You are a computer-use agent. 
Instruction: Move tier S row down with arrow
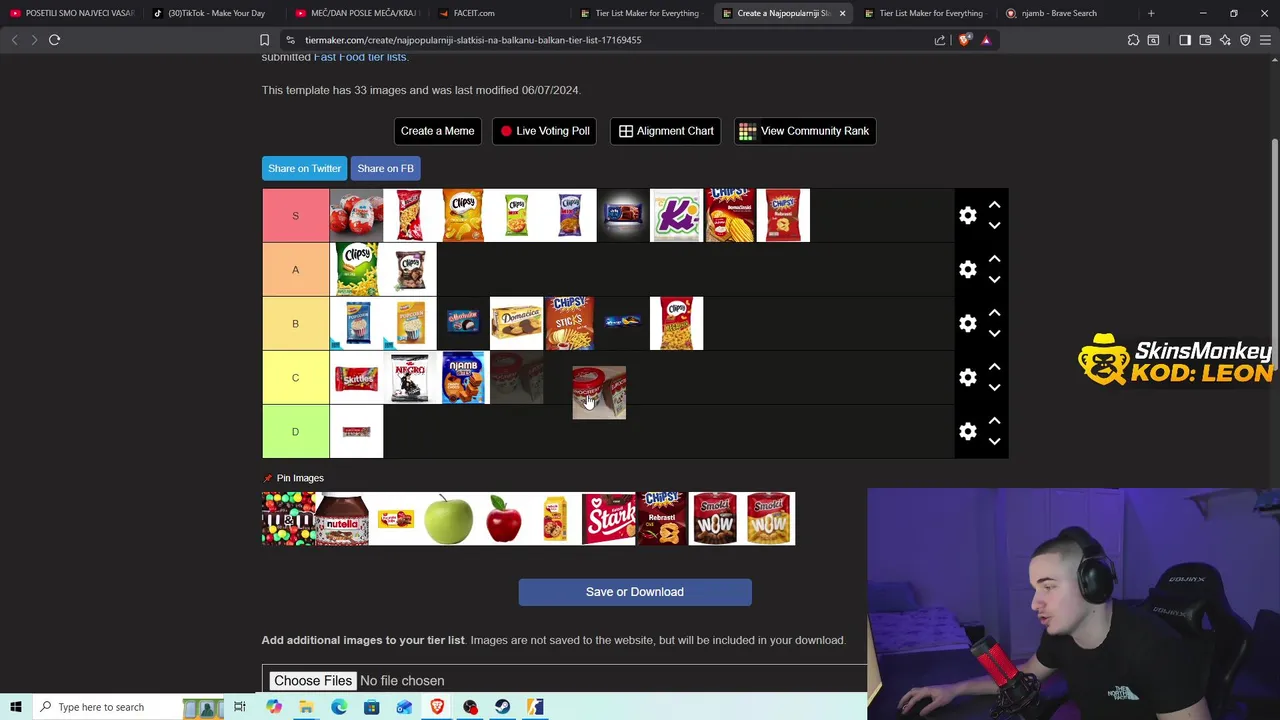[994, 226]
